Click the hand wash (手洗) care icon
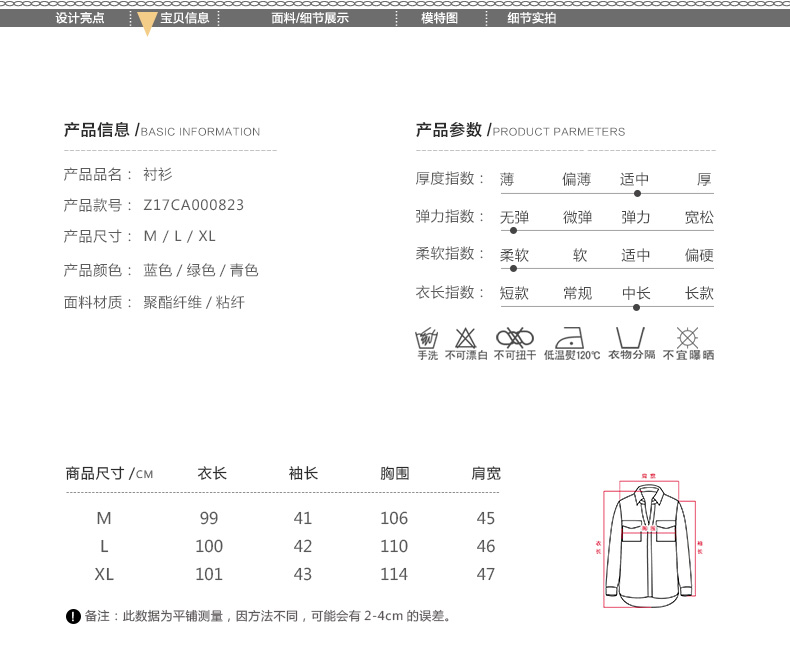 point(427,337)
